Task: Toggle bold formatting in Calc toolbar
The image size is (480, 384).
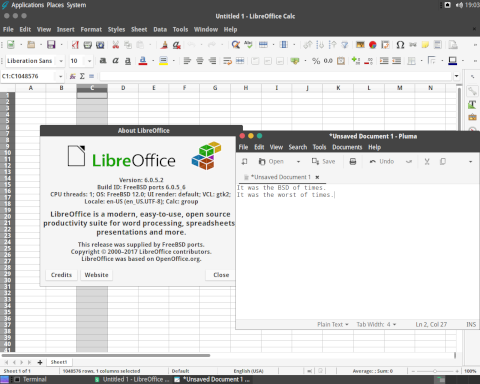Action: pyautogui.click(x=103, y=61)
